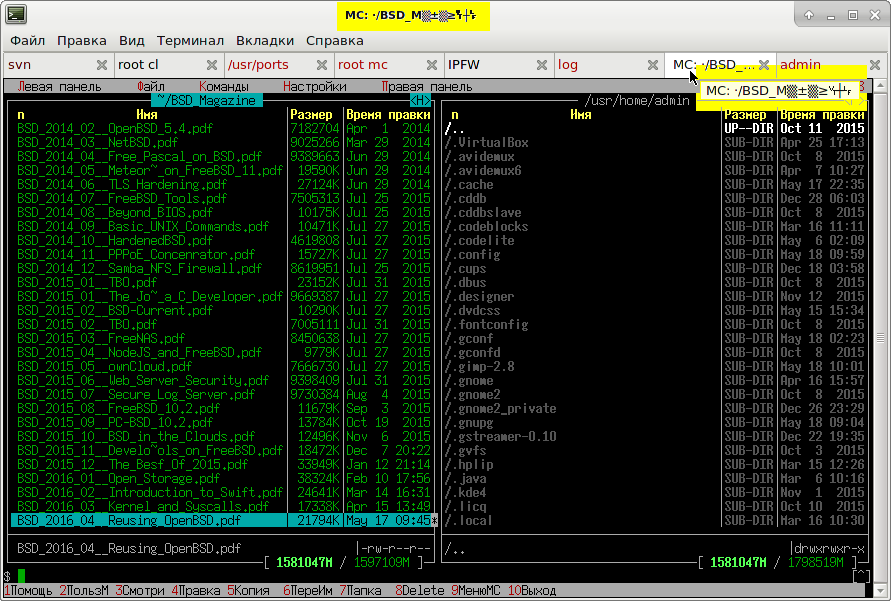Select BSD_2015_03__FreeNAS.pdf in left panel
The width and height of the screenshot is (891, 601).
(100, 339)
